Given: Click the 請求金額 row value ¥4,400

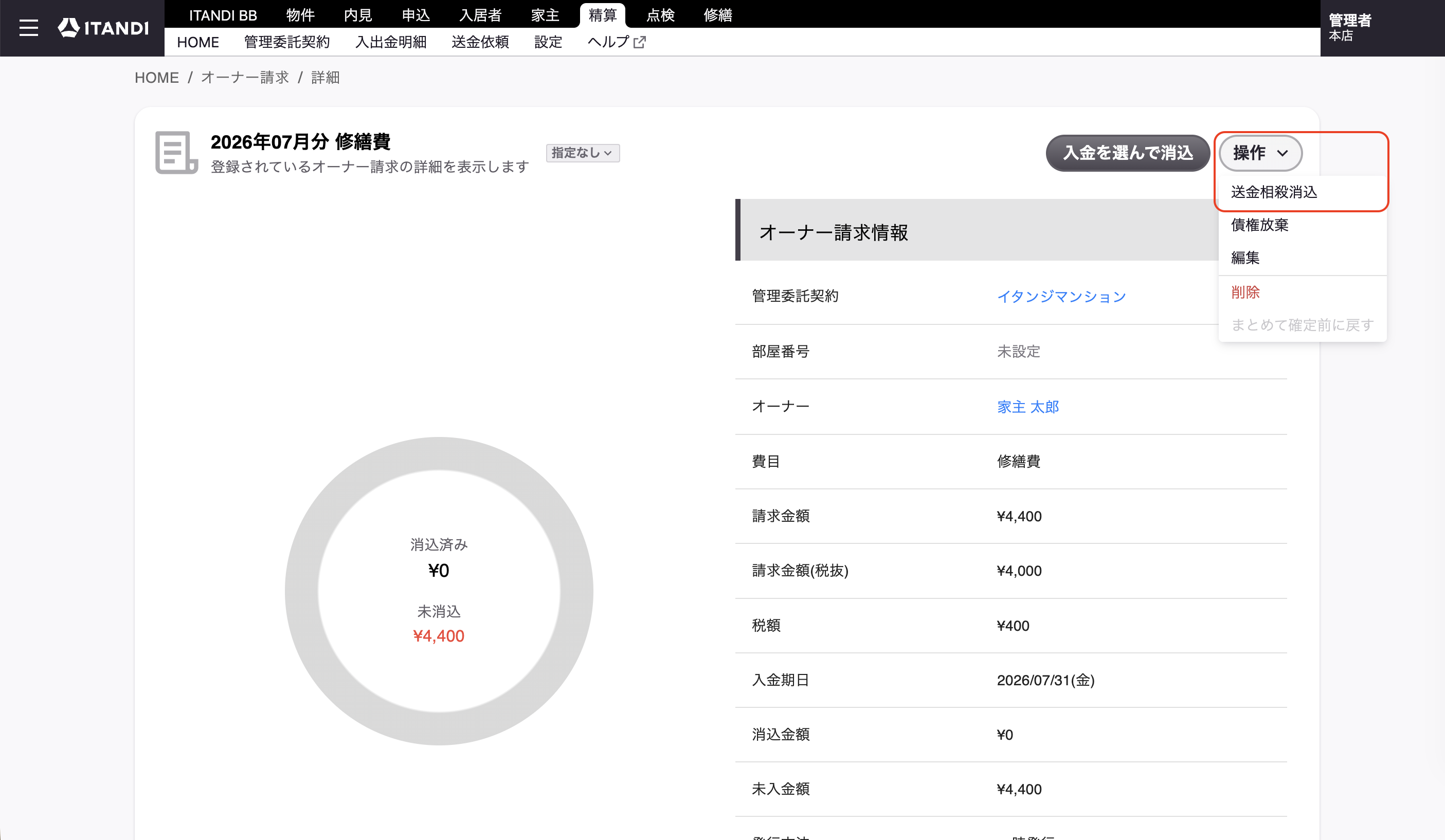Looking at the screenshot, I should point(1019,516).
